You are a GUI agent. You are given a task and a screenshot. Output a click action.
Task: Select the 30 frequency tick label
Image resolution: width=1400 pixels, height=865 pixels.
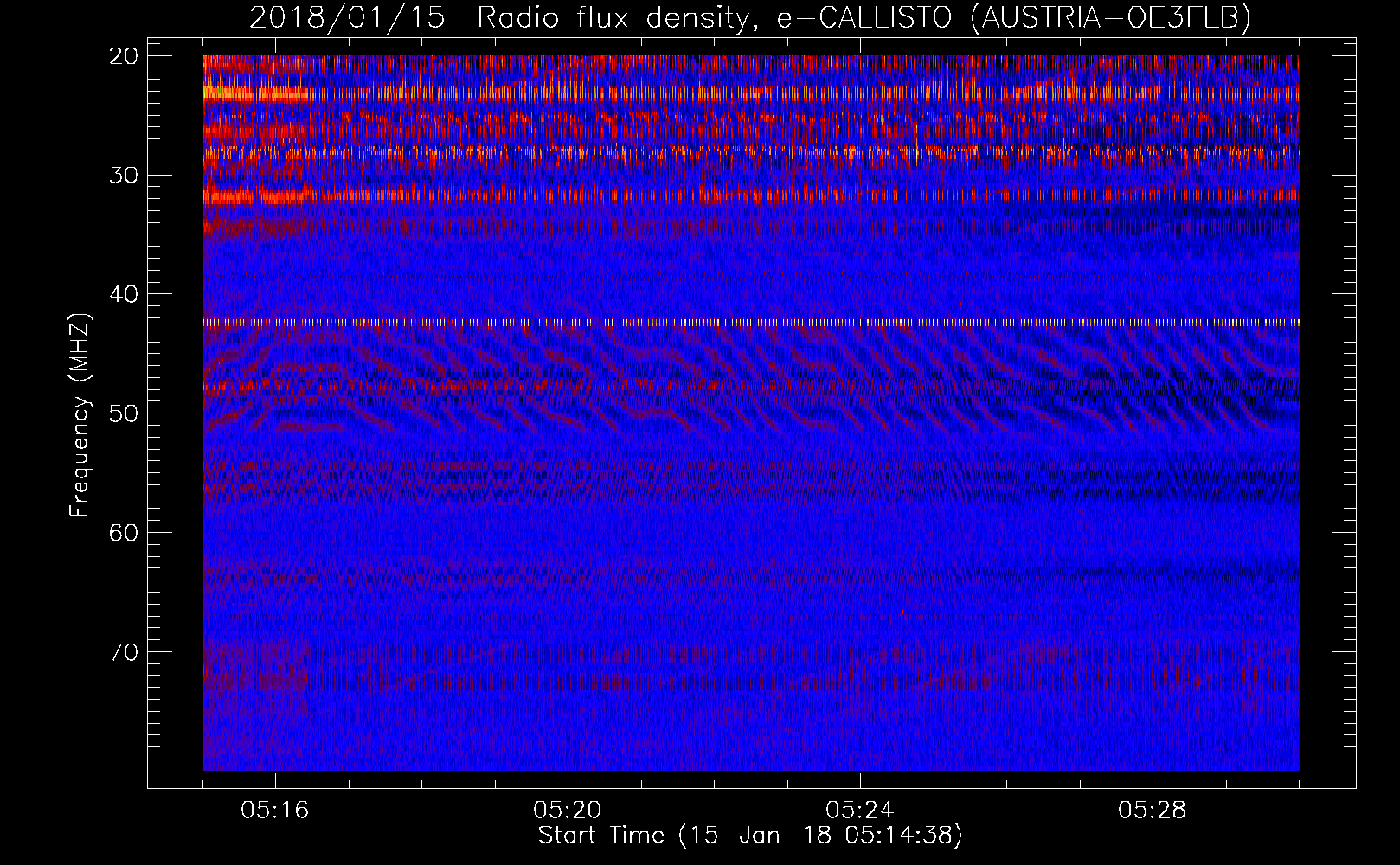[x=124, y=176]
